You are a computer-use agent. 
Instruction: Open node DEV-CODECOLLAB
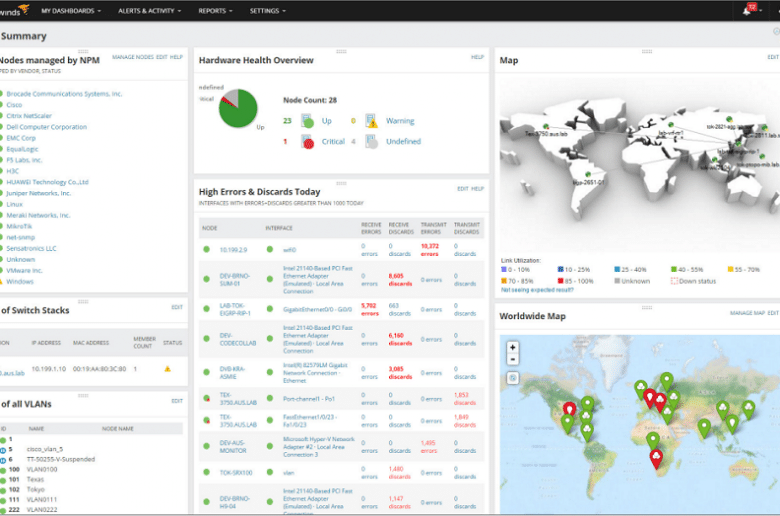238,339
